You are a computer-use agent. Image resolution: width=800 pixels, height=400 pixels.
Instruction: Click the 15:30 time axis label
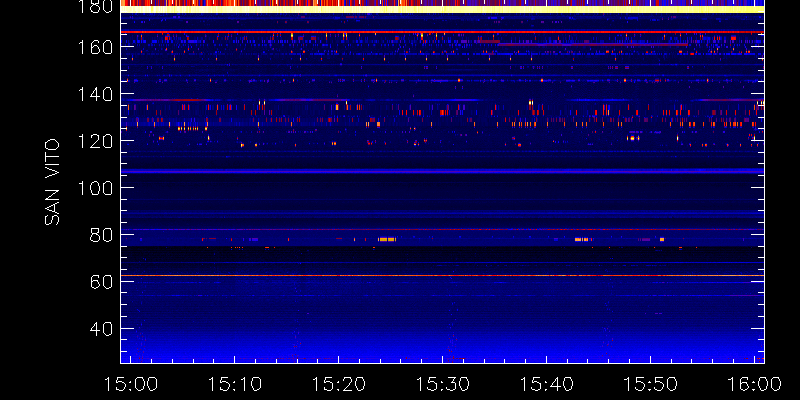tap(442, 384)
